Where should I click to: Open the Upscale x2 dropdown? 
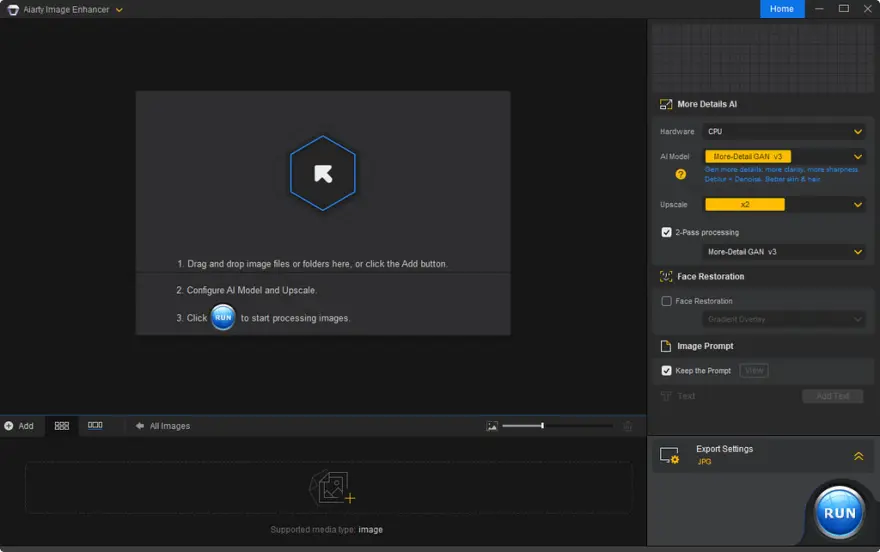pyautogui.click(x=783, y=205)
